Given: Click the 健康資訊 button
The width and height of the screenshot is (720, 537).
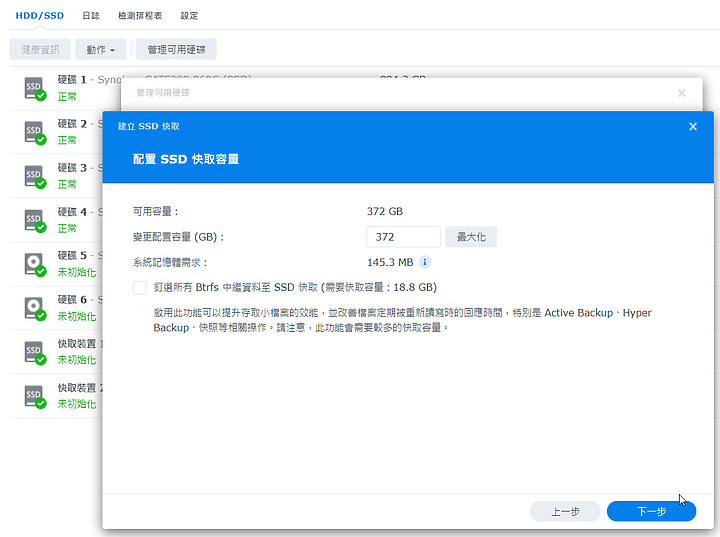Looking at the screenshot, I should 40,49.
